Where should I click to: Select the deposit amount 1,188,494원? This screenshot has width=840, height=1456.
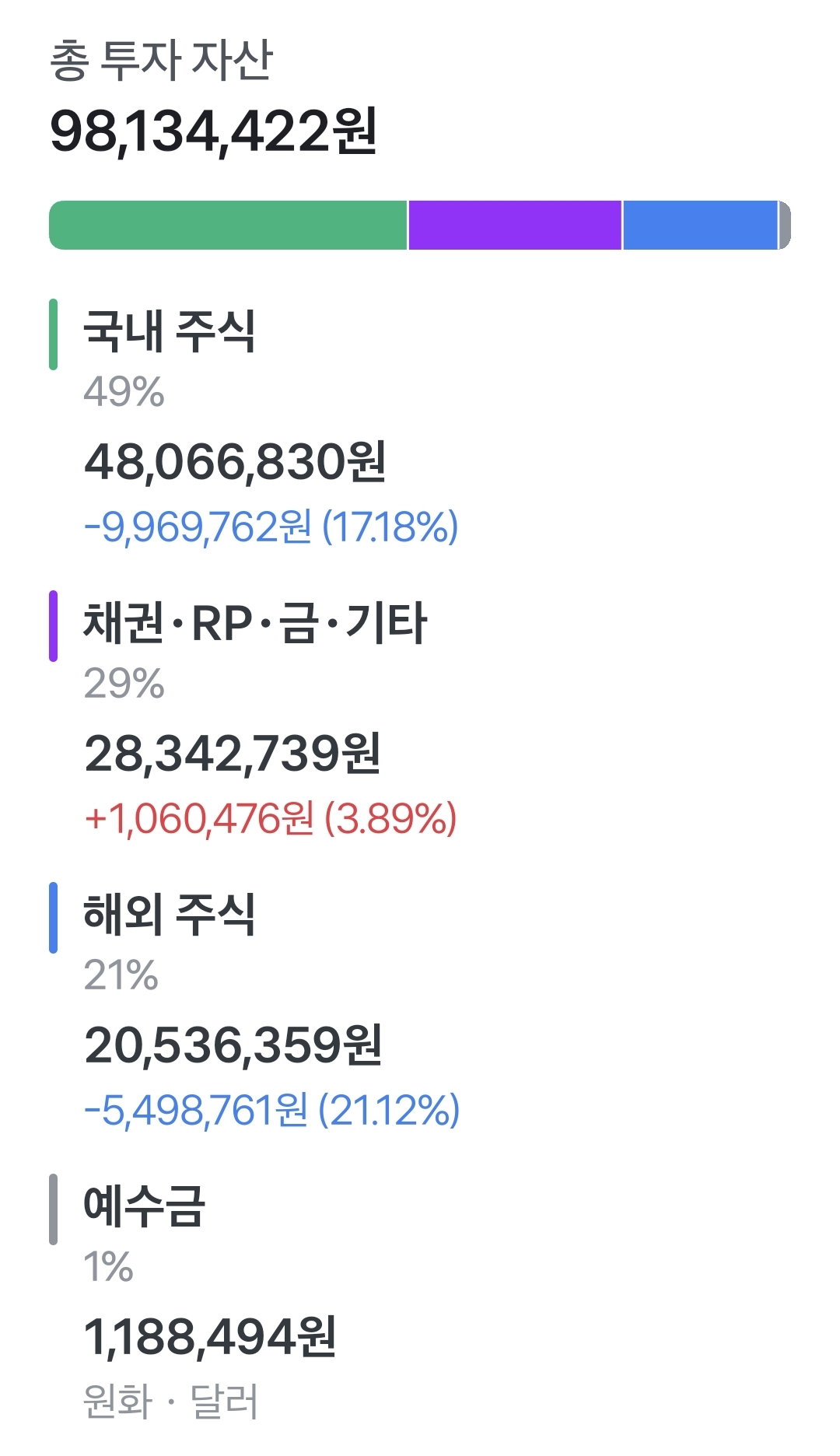point(210,1337)
